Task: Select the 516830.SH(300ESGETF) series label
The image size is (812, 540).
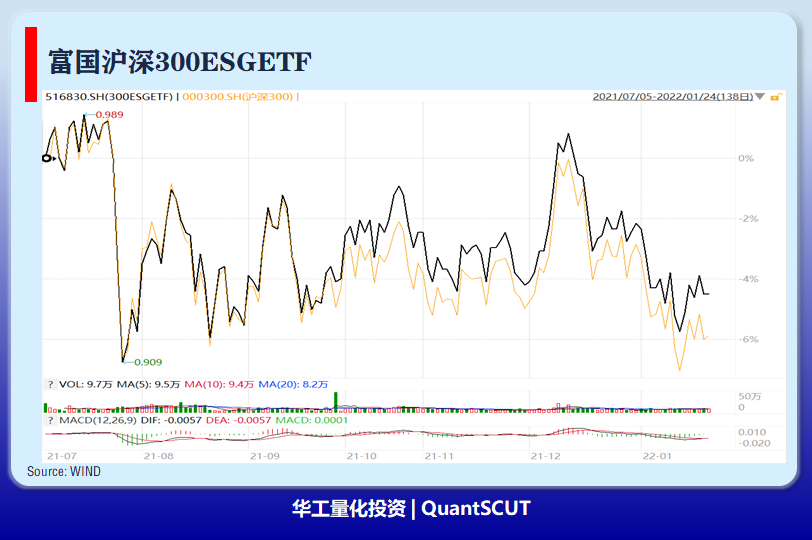Action: tap(109, 96)
